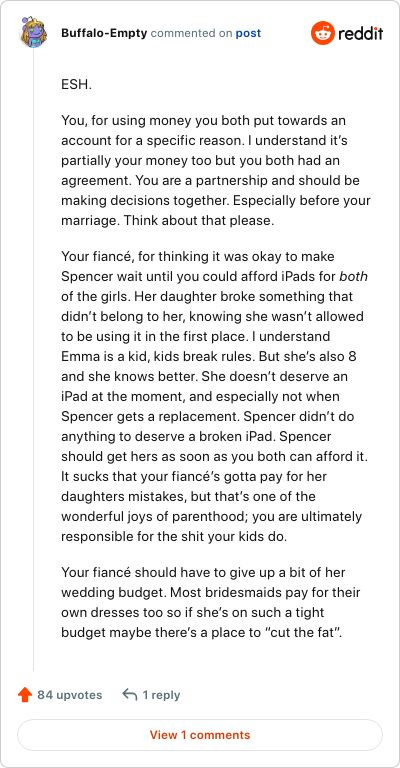Click the View 1 comments button
This screenshot has width=400, height=768.
[x=200, y=735]
